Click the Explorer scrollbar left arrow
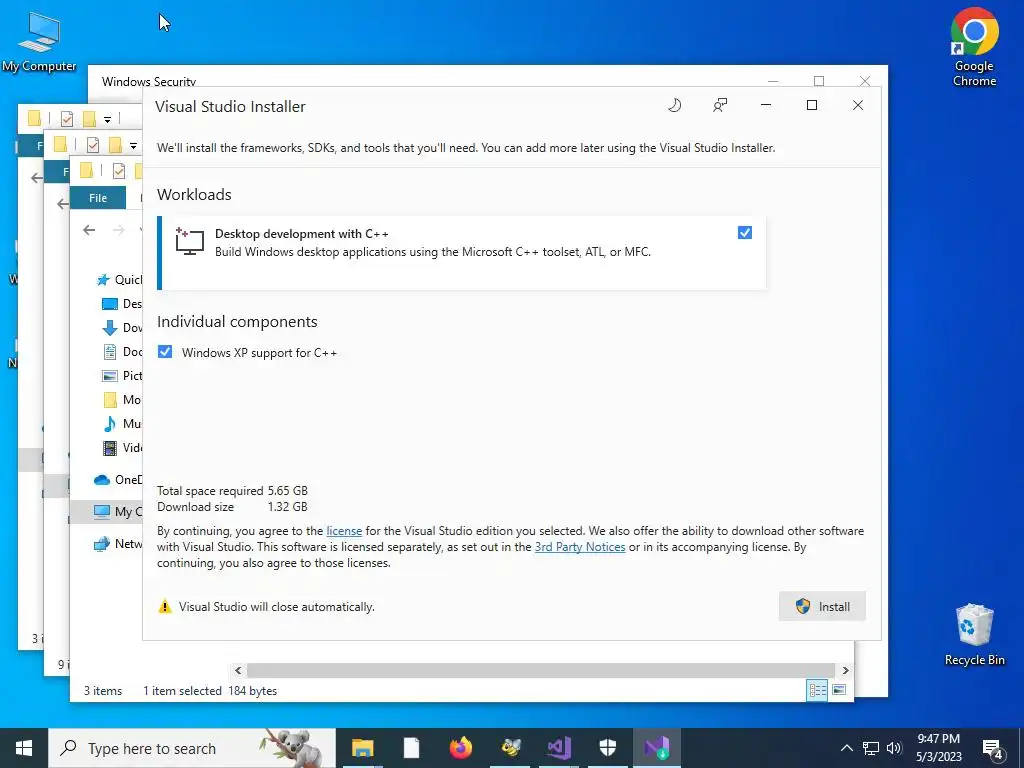The height and width of the screenshot is (768, 1024). click(238, 671)
